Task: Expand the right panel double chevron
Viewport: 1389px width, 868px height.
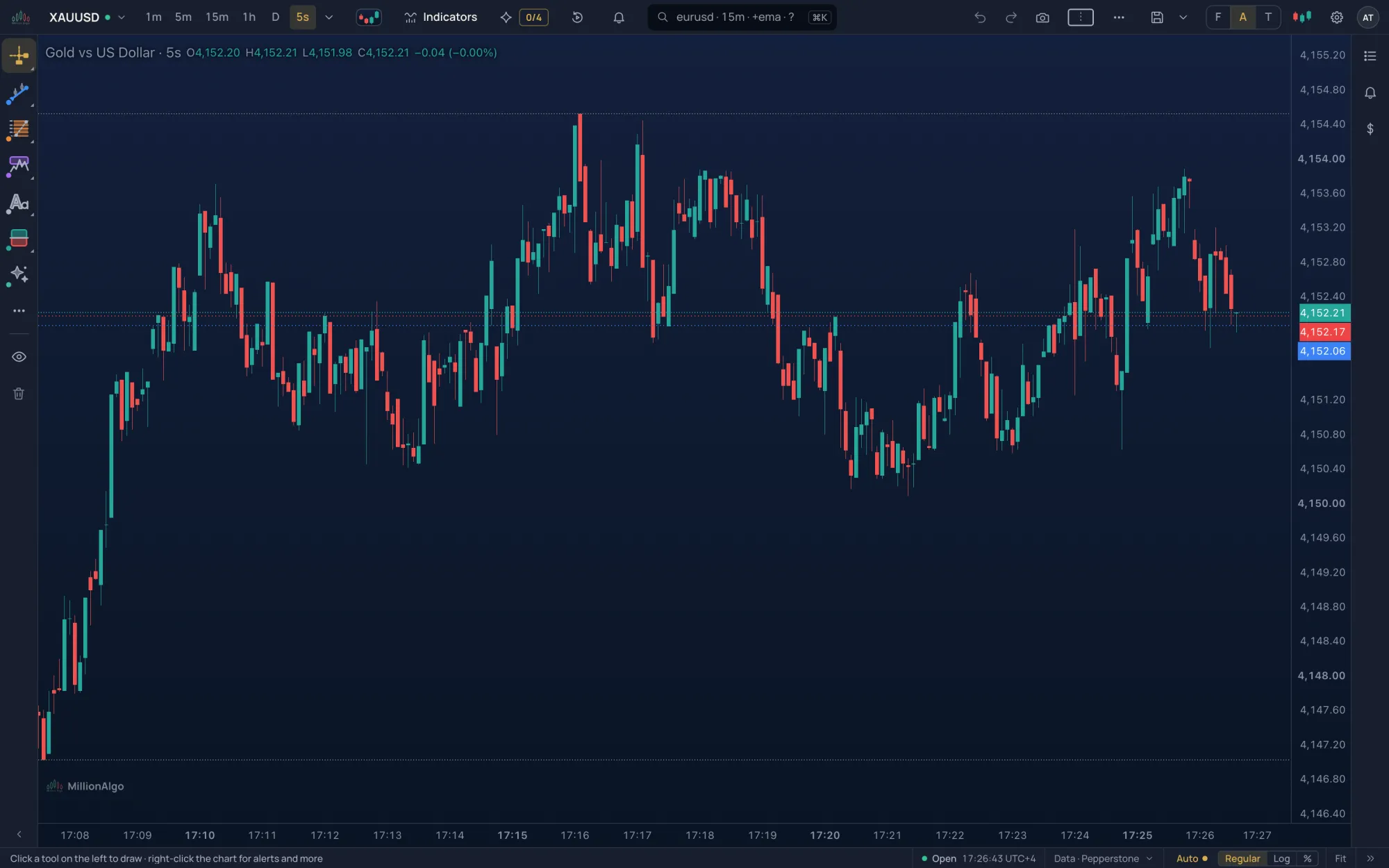Action: tap(1370, 859)
